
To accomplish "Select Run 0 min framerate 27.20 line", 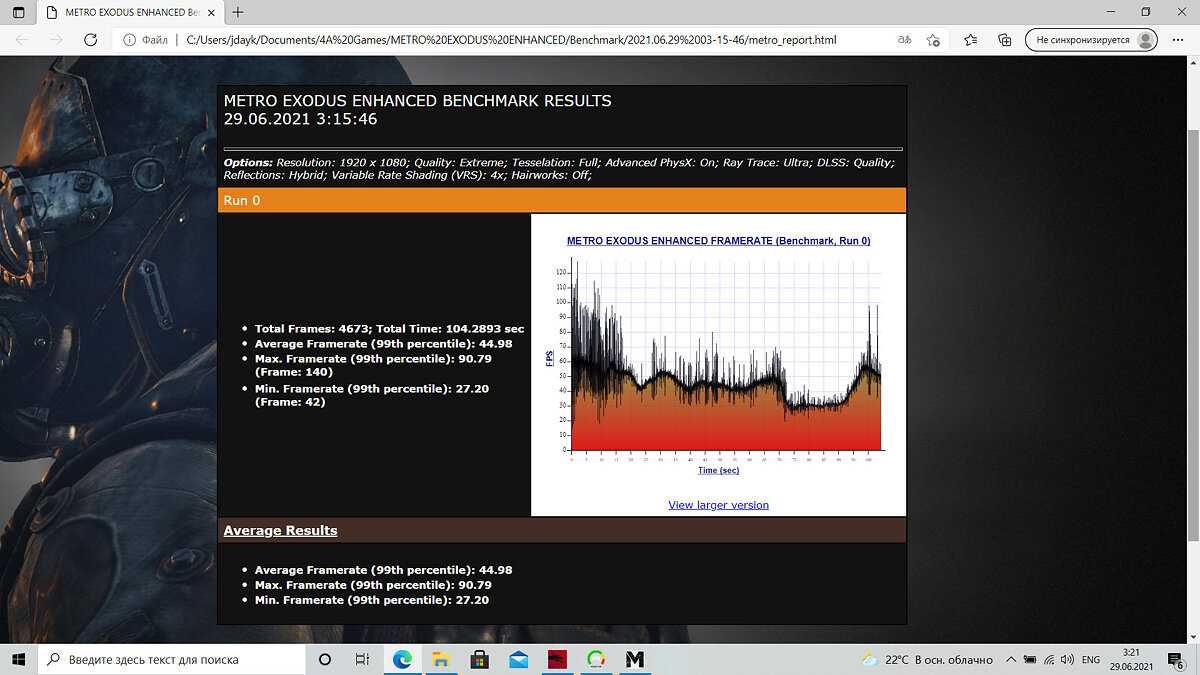I will (x=372, y=395).
